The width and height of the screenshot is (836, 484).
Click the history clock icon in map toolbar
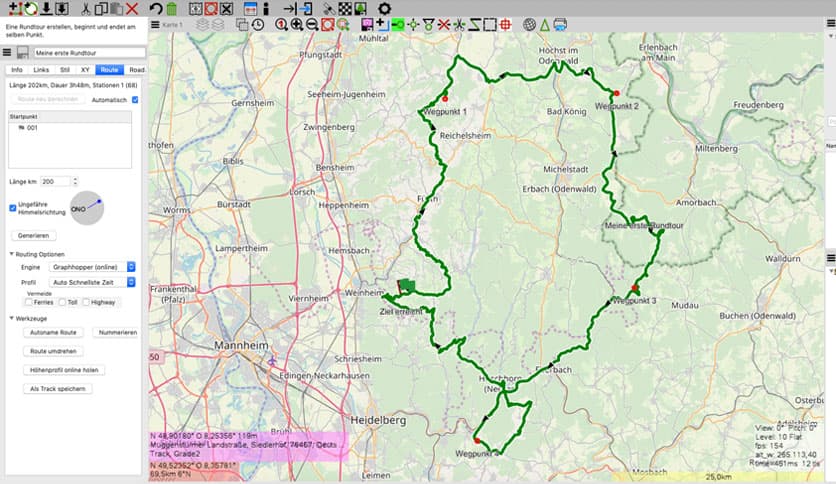point(258,25)
